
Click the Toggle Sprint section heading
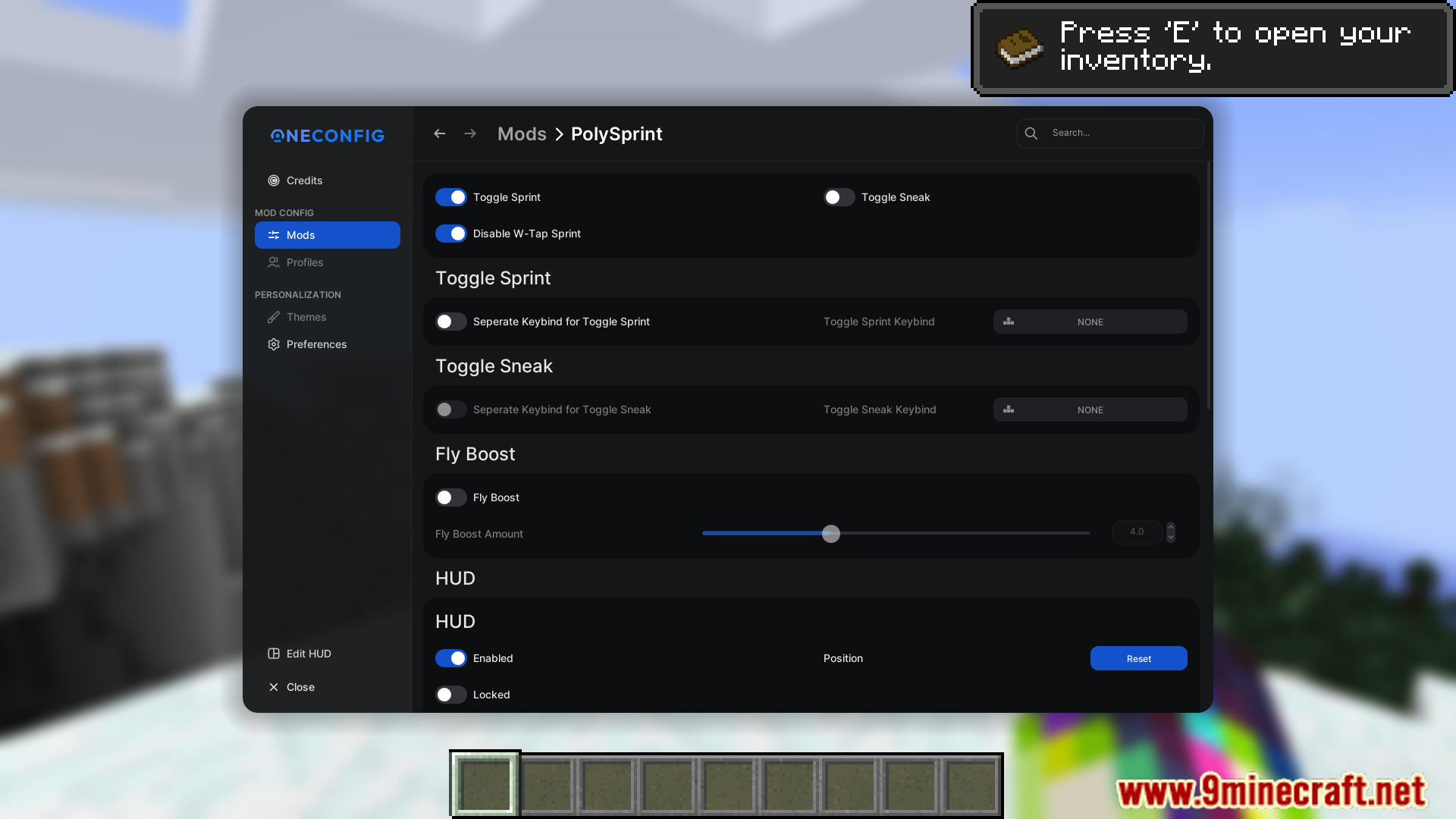pos(493,278)
